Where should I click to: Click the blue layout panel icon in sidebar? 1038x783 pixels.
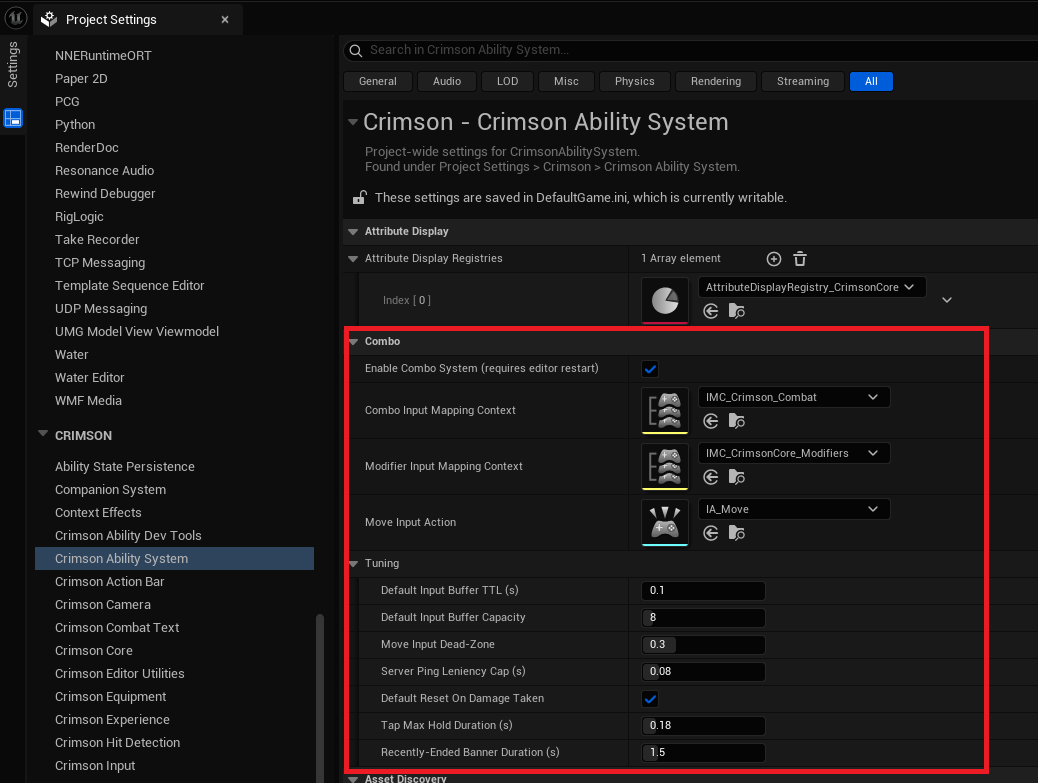[x=13, y=118]
